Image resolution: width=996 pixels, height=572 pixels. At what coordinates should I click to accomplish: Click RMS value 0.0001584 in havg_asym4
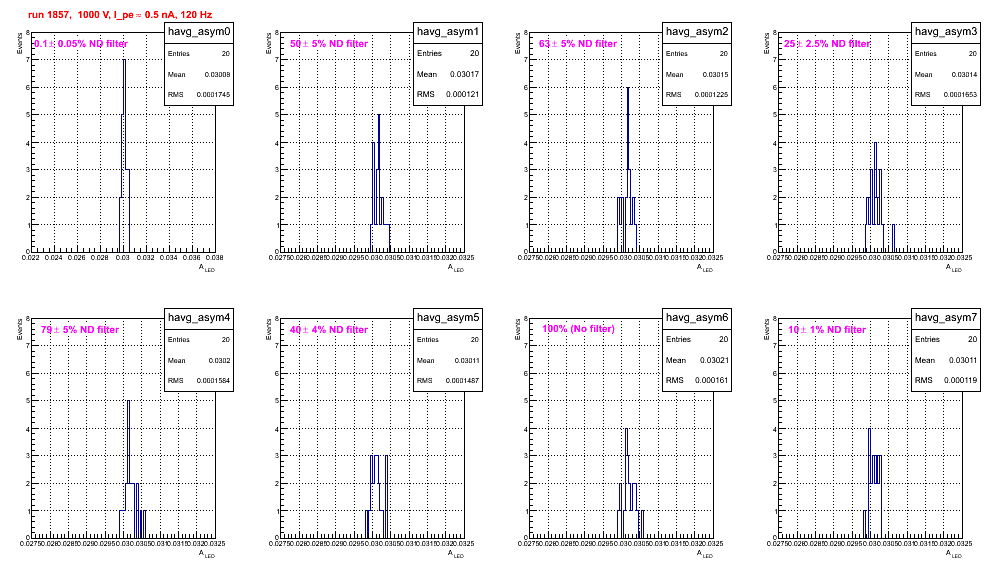click(x=213, y=381)
